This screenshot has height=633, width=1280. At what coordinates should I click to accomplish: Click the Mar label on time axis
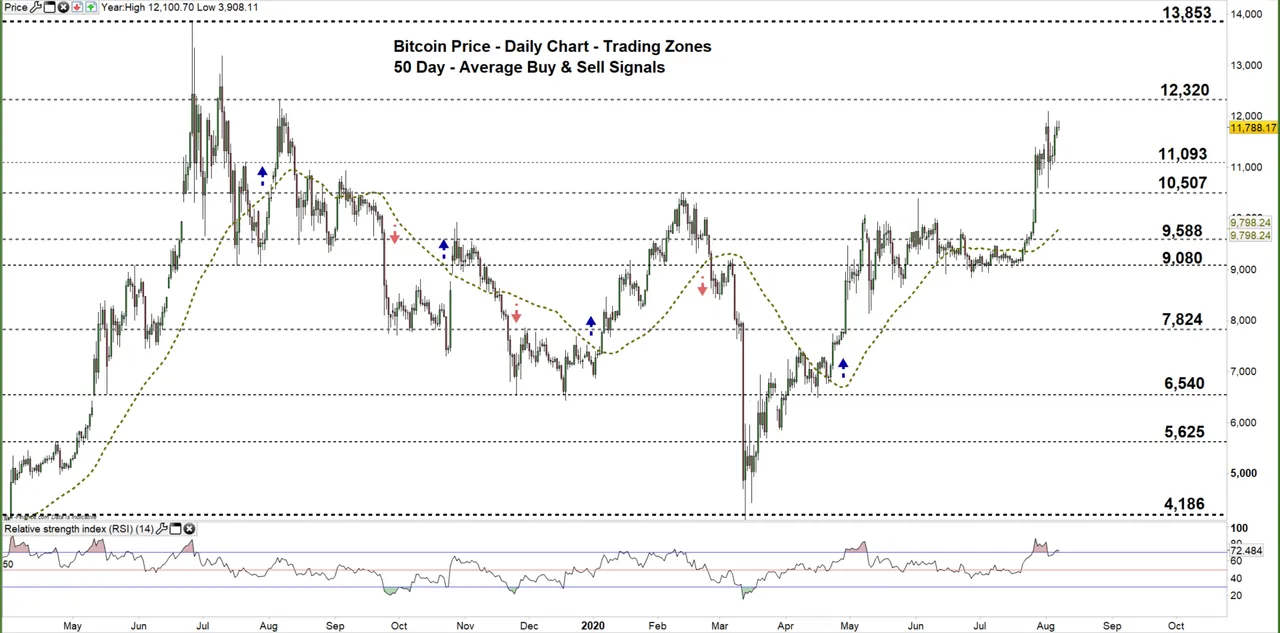720,625
